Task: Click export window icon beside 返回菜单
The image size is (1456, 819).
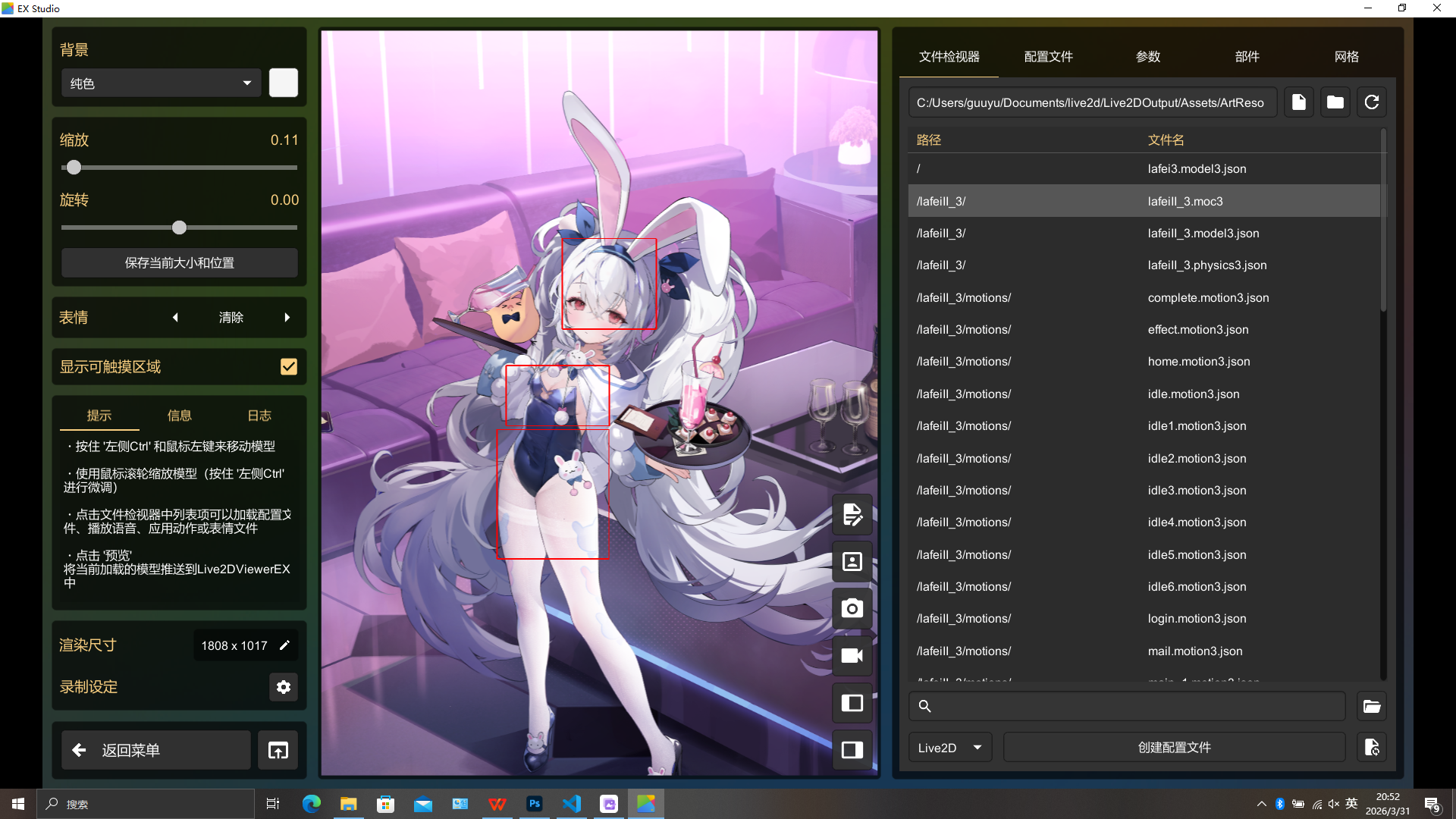Action: pos(278,750)
